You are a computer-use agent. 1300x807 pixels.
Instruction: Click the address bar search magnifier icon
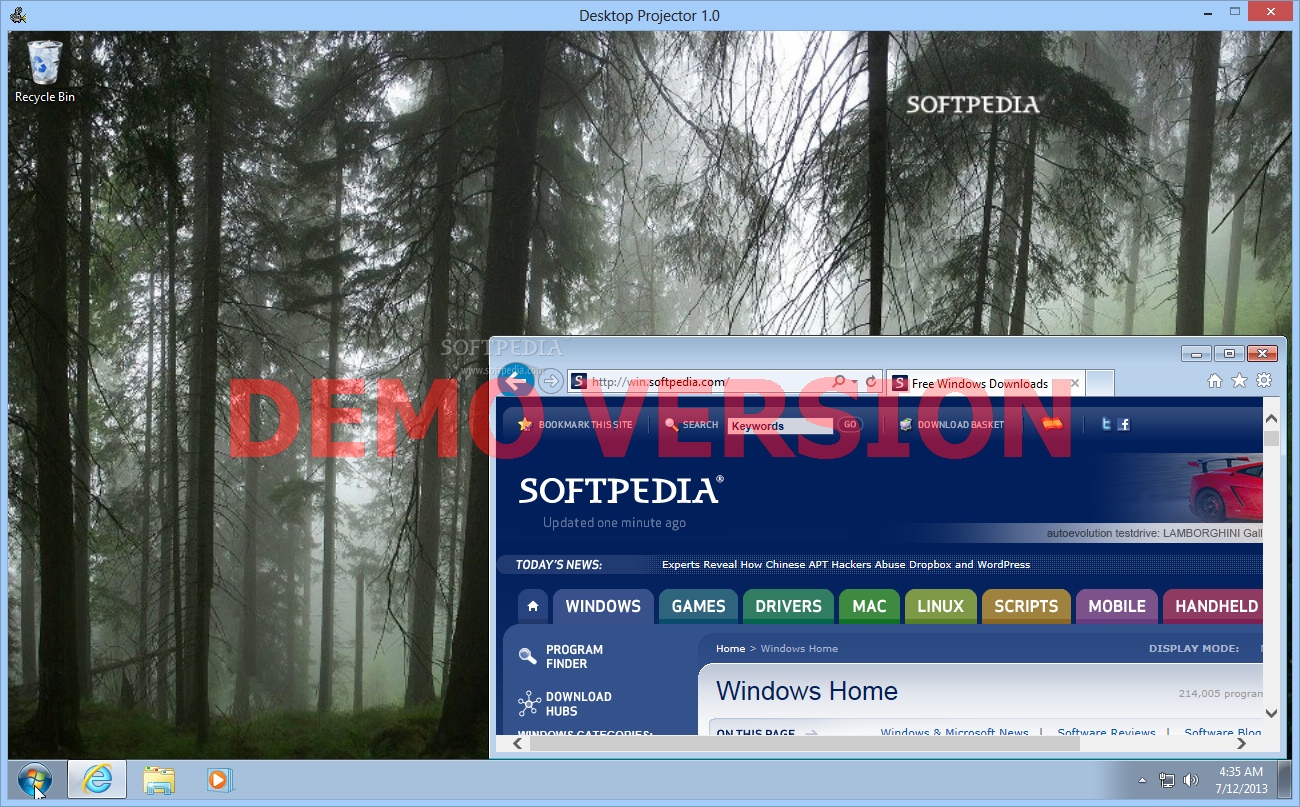click(x=839, y=382)
